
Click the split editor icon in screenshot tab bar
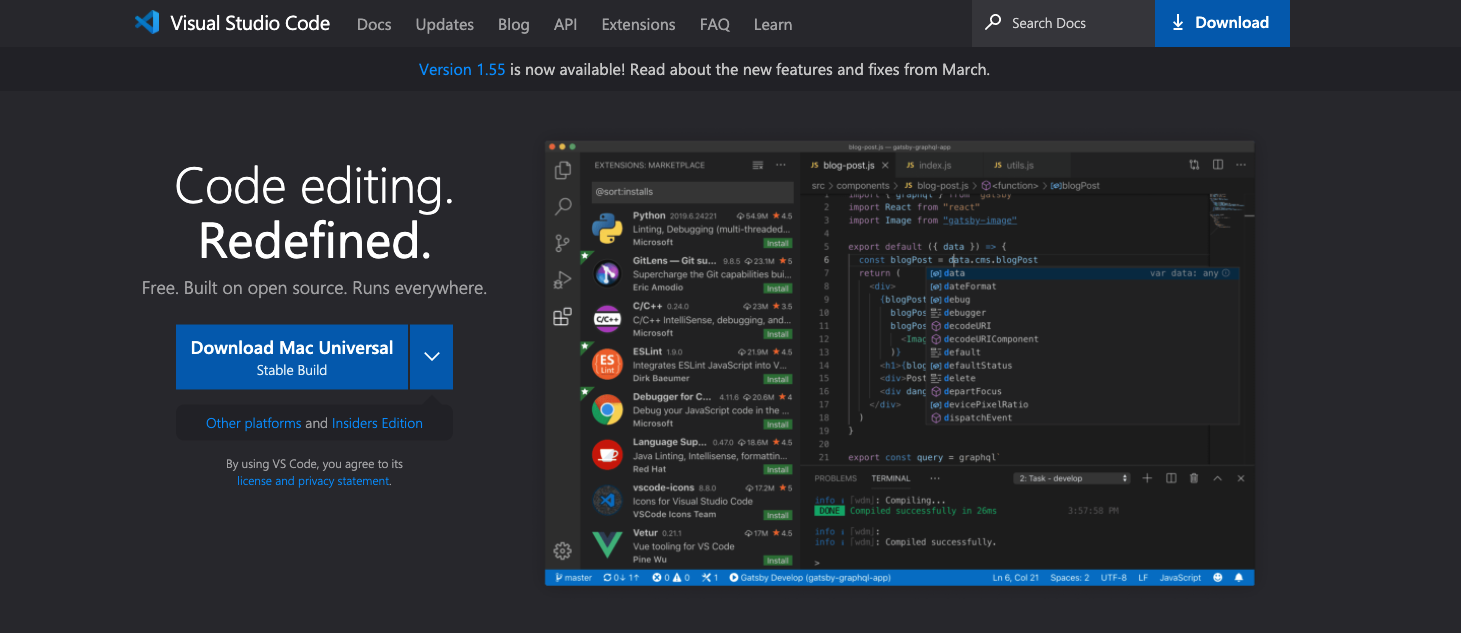click(x=1218, y=165)
